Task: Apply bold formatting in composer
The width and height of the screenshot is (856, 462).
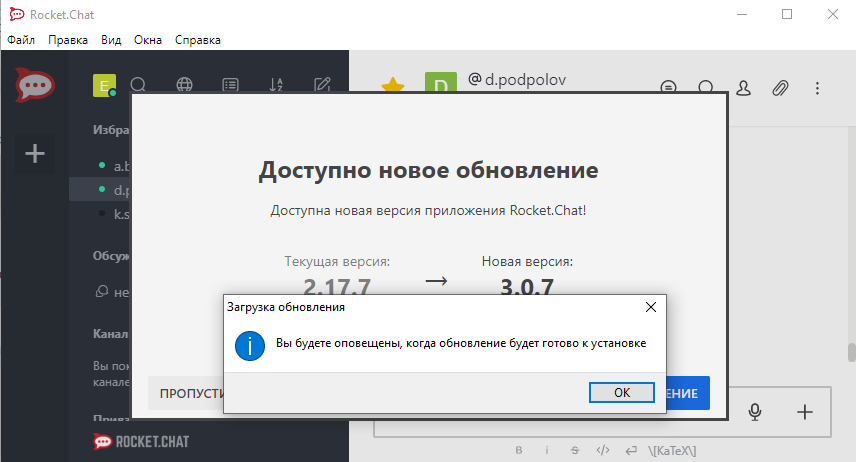Action: (x=519, y=451)
